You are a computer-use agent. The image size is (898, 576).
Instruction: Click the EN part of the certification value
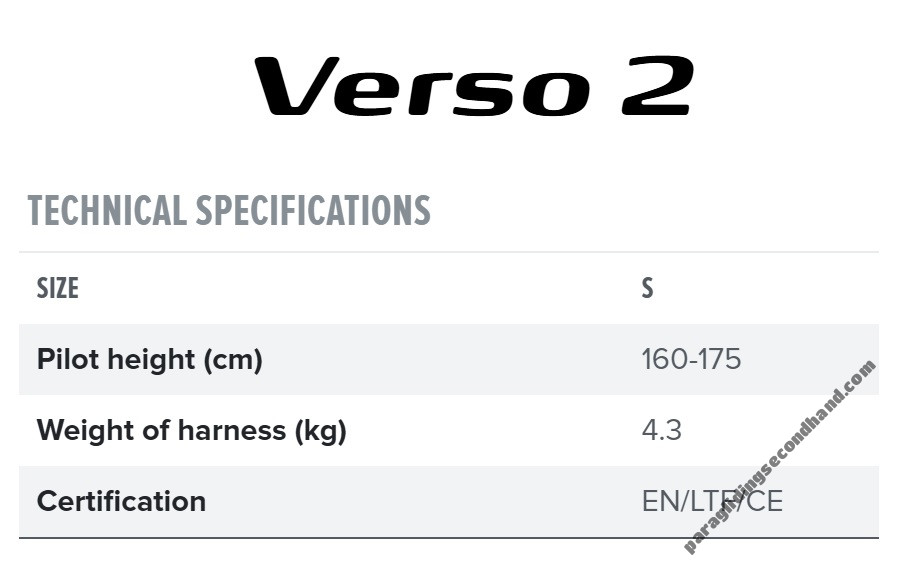click(659, 501)
